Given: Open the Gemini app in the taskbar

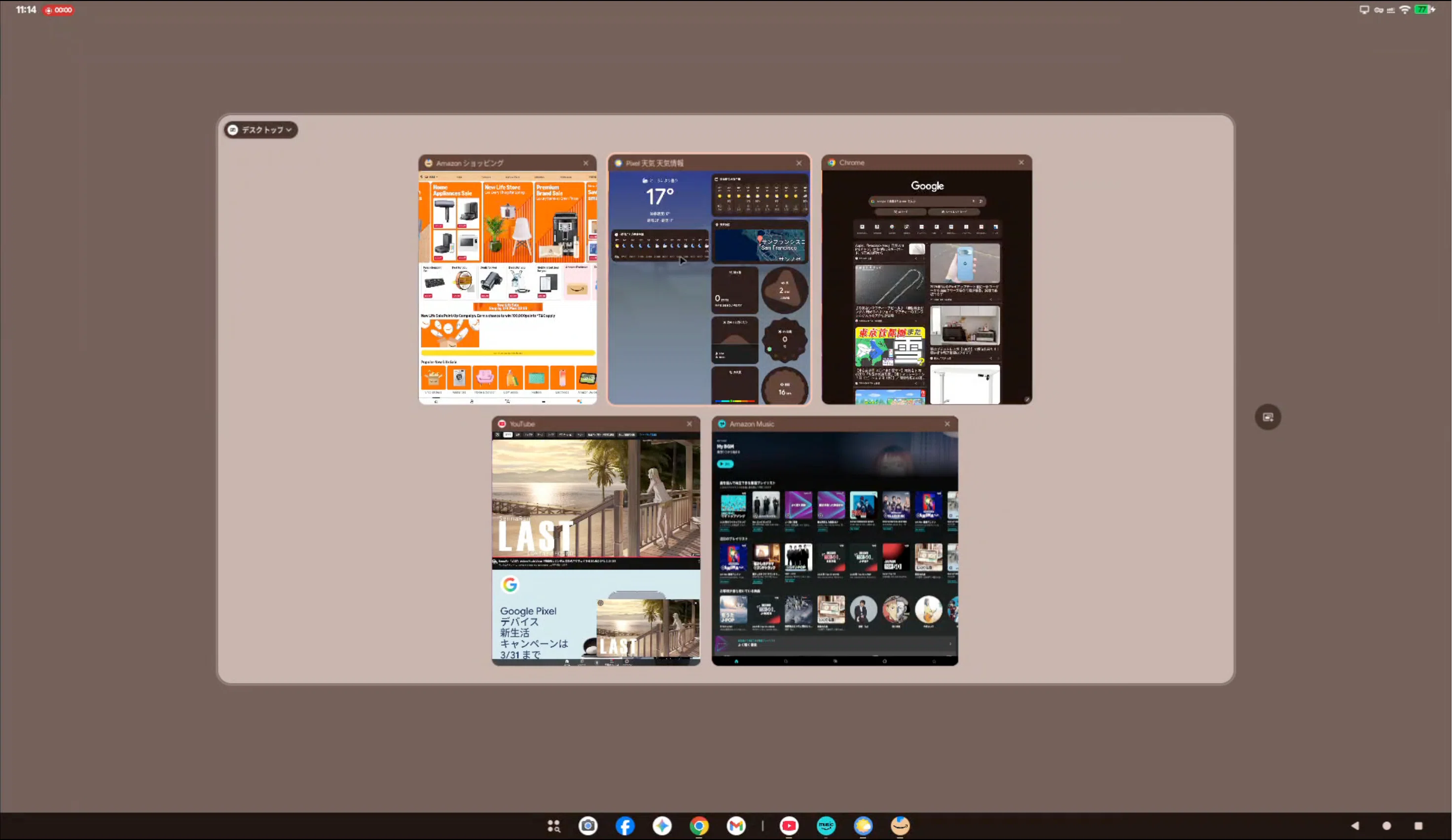Looking at the screenshot, I should click(661, 826).
